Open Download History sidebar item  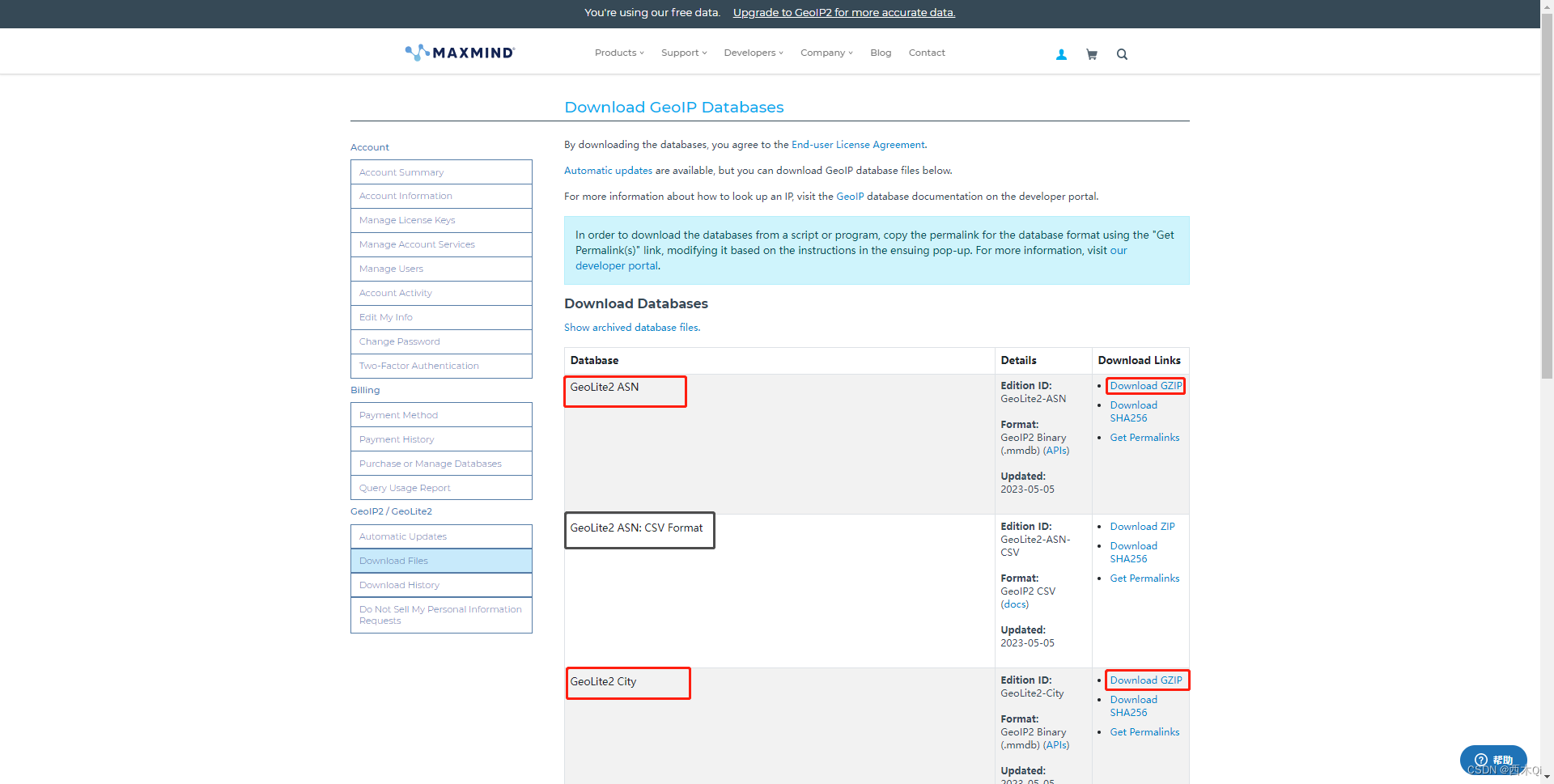441,585
